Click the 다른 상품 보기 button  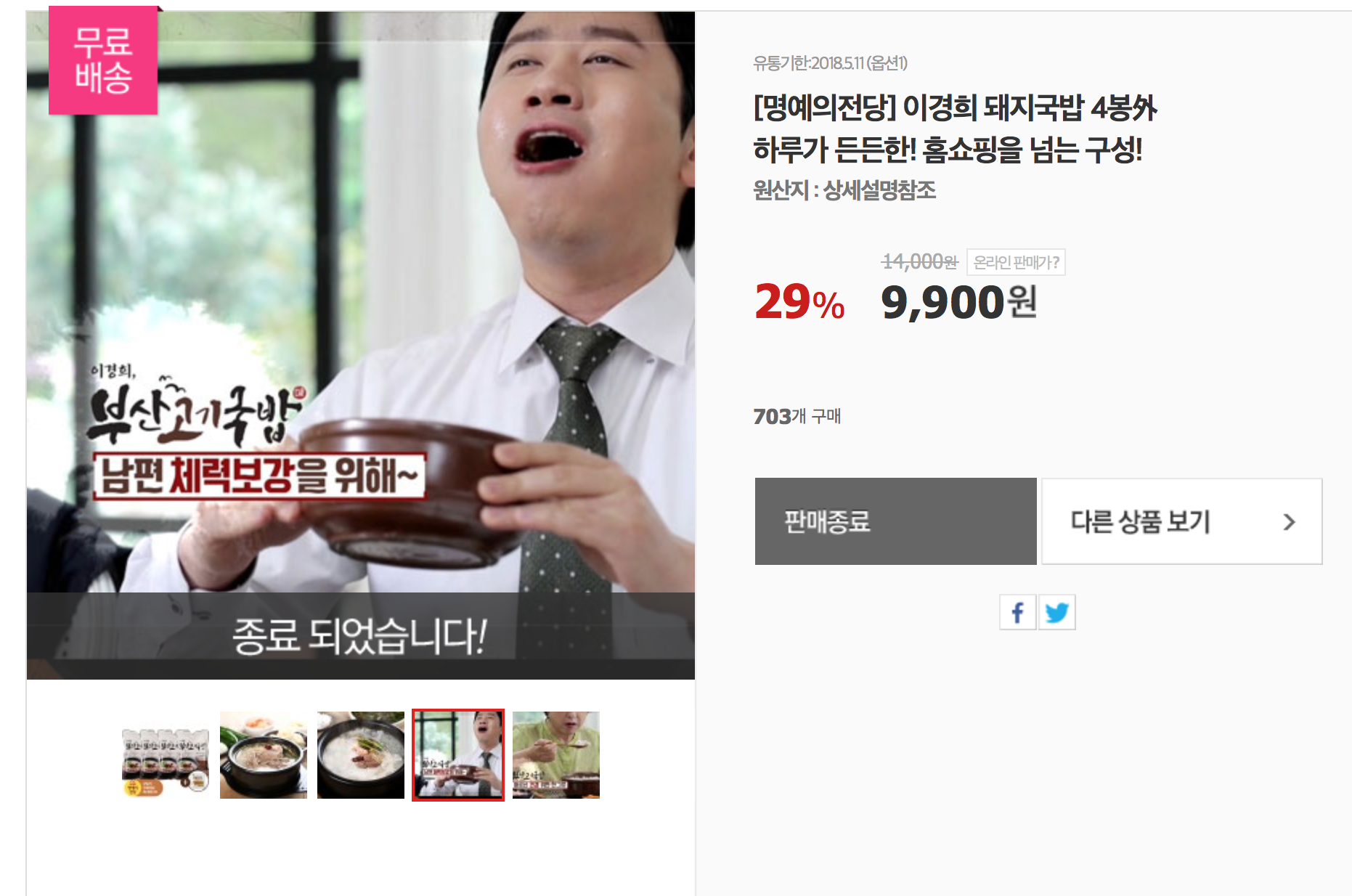[1181, 521]
